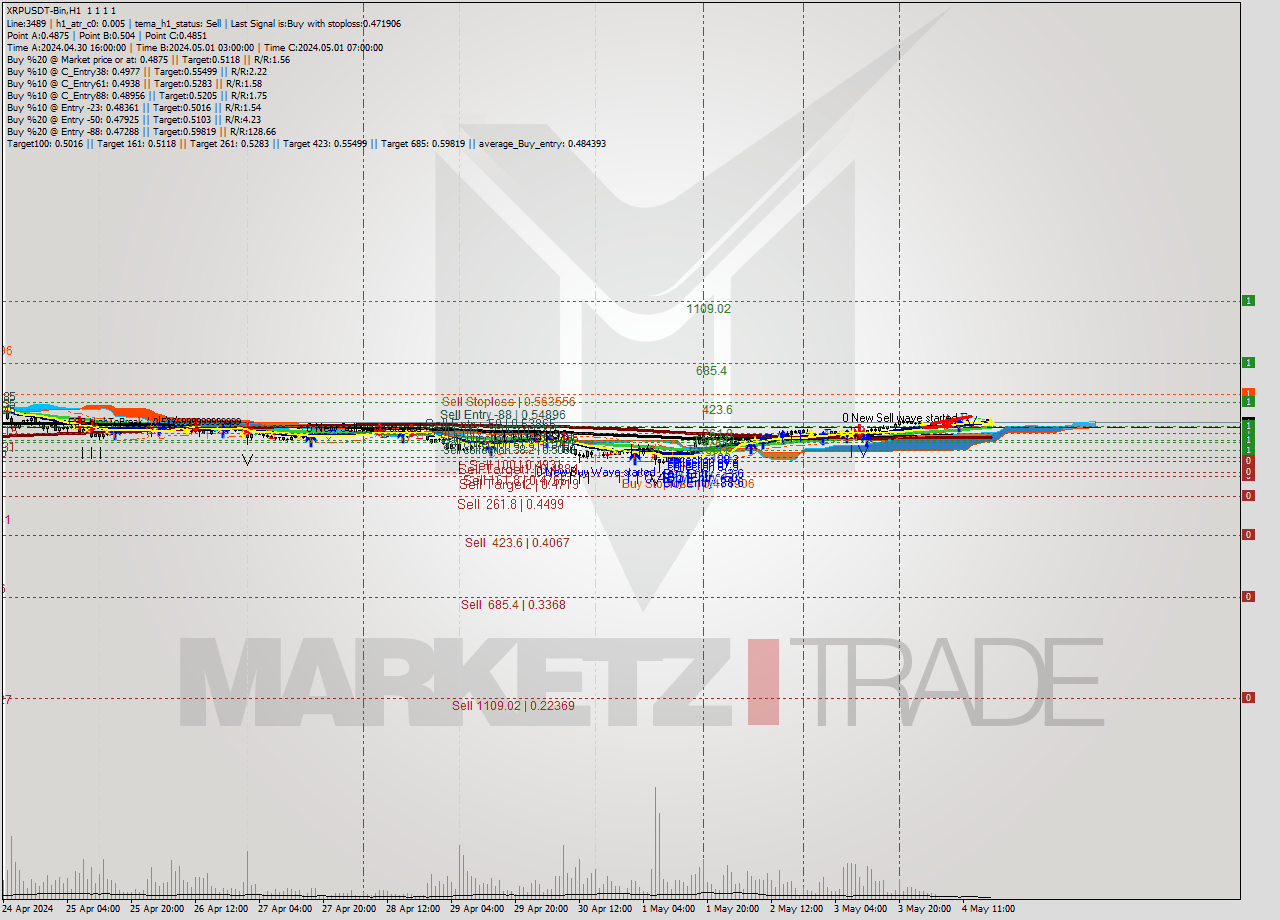This screenshot has height=920, width=1280.
Task: Select the '29 Apr 20:00' time axis label
Action: click(541, 909)
